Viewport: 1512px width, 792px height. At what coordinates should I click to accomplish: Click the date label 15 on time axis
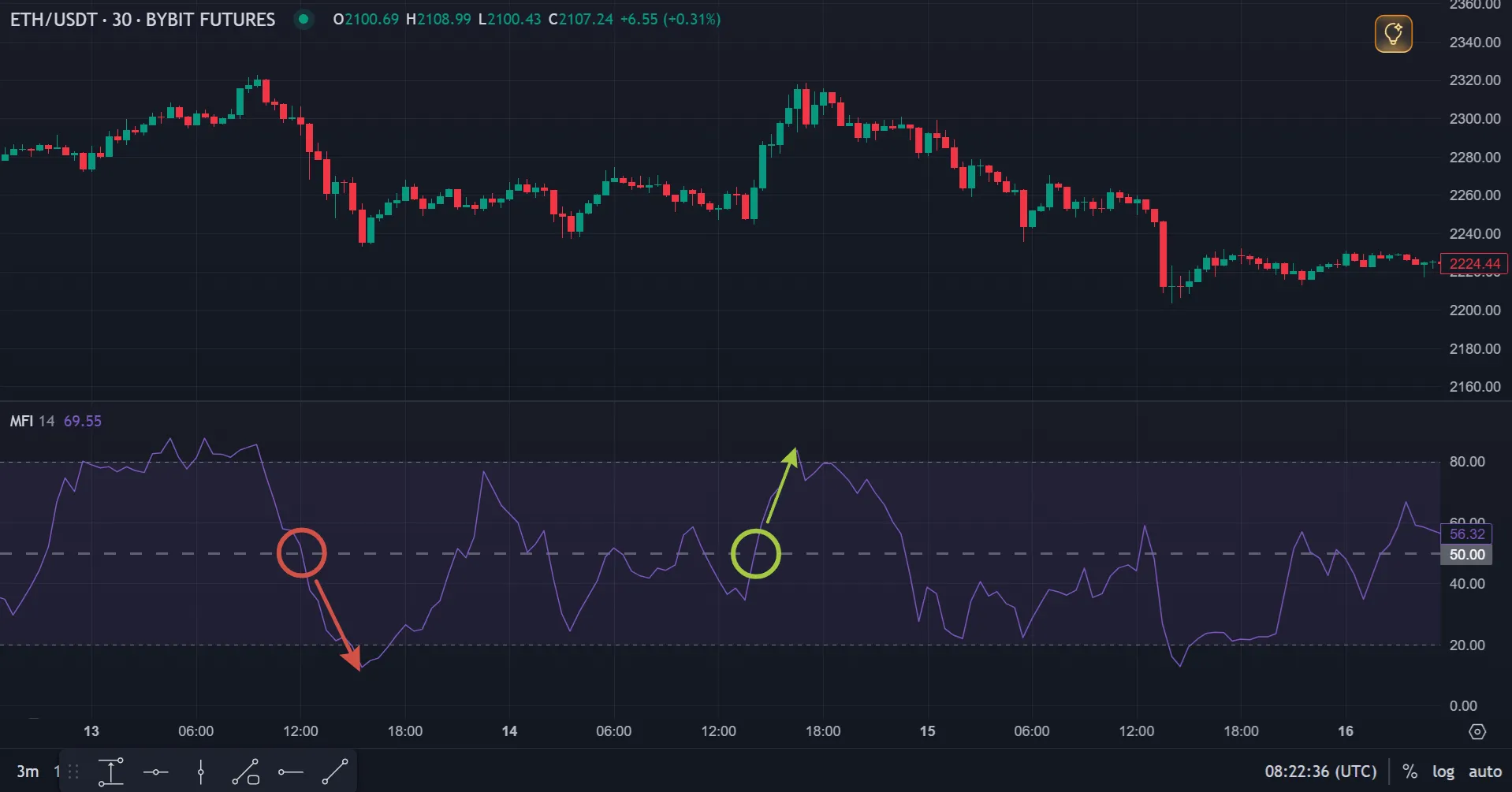(x=927, y=731)
